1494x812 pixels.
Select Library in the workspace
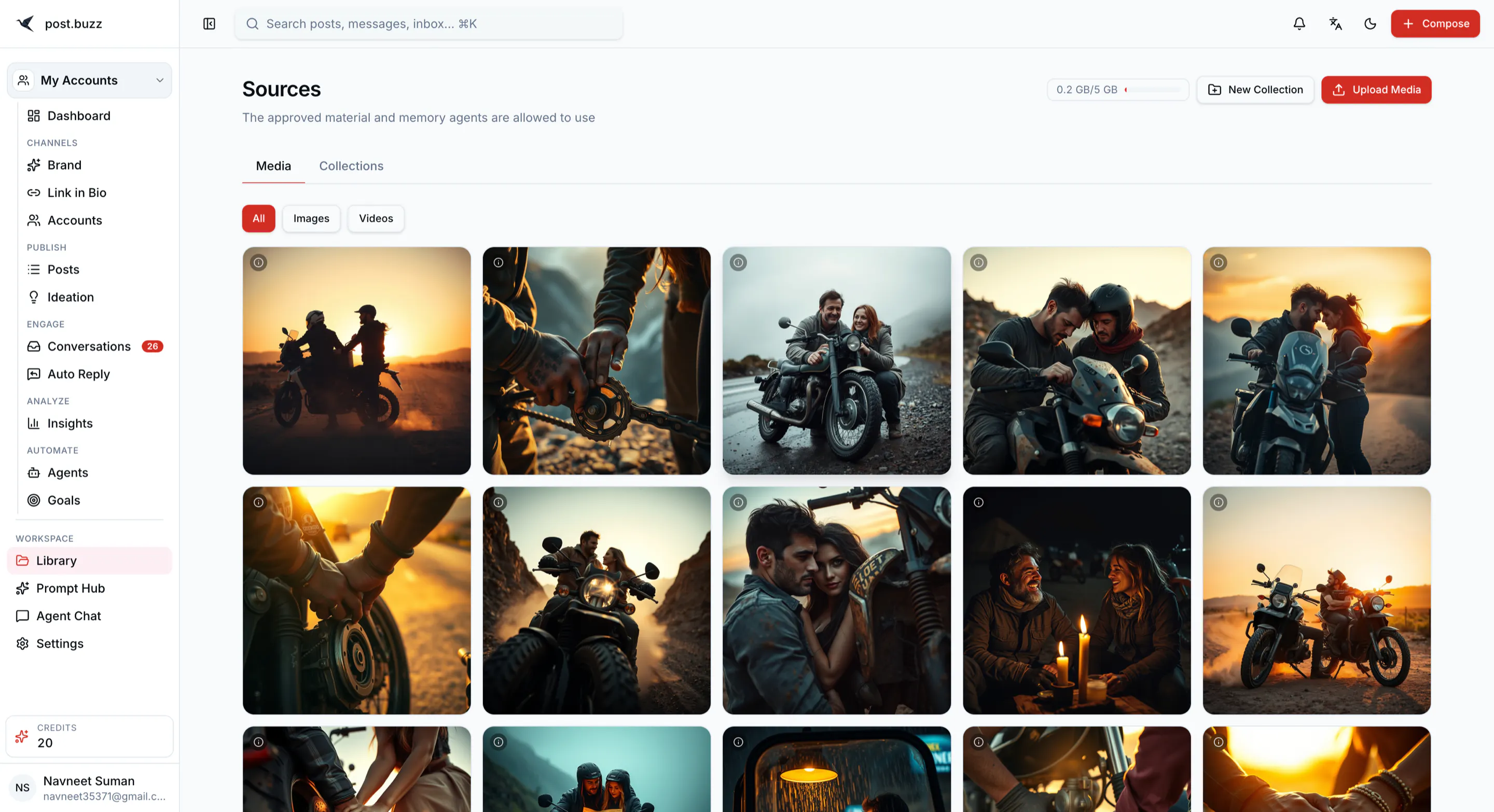tap(89, 561)
